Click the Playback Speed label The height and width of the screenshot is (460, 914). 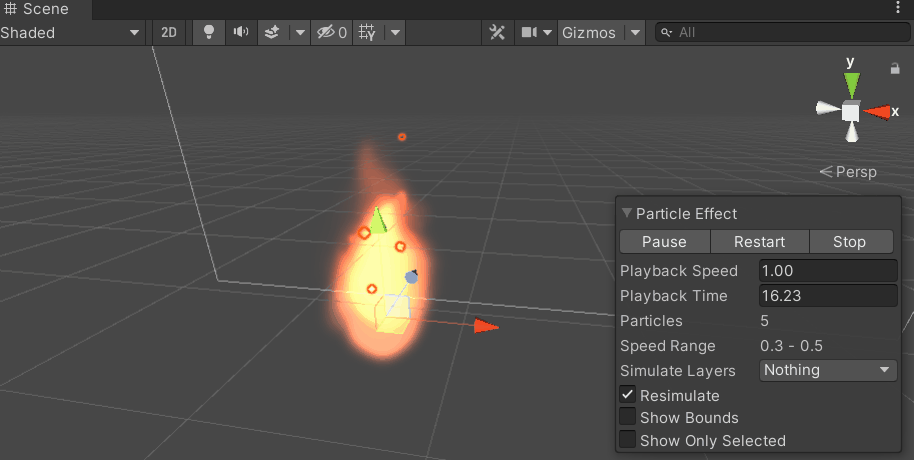coord(679,271)
